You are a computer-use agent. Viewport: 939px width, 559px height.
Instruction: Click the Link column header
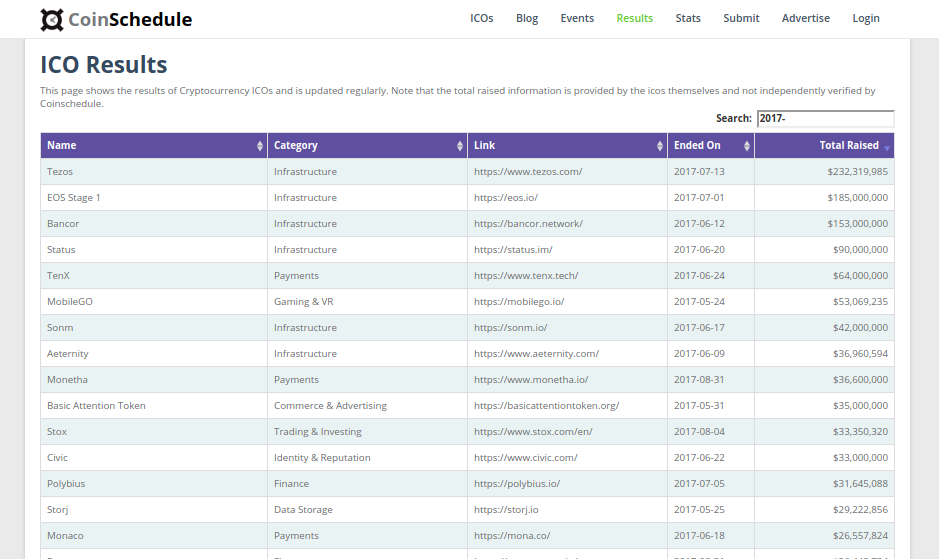[567, 146]
